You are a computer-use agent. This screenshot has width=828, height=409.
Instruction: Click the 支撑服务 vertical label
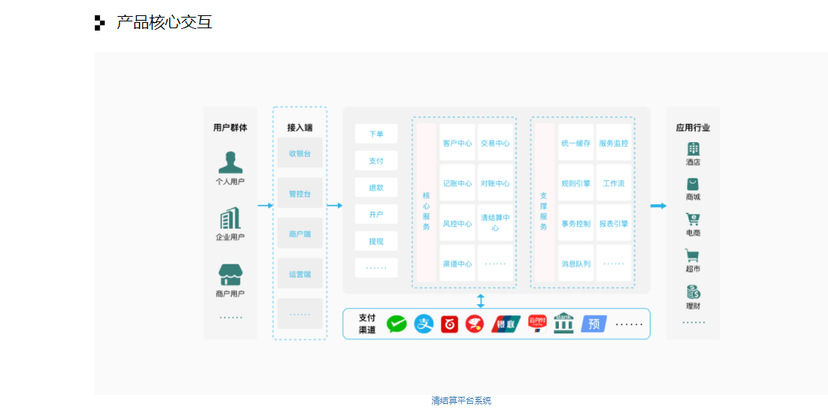(544, 211)
